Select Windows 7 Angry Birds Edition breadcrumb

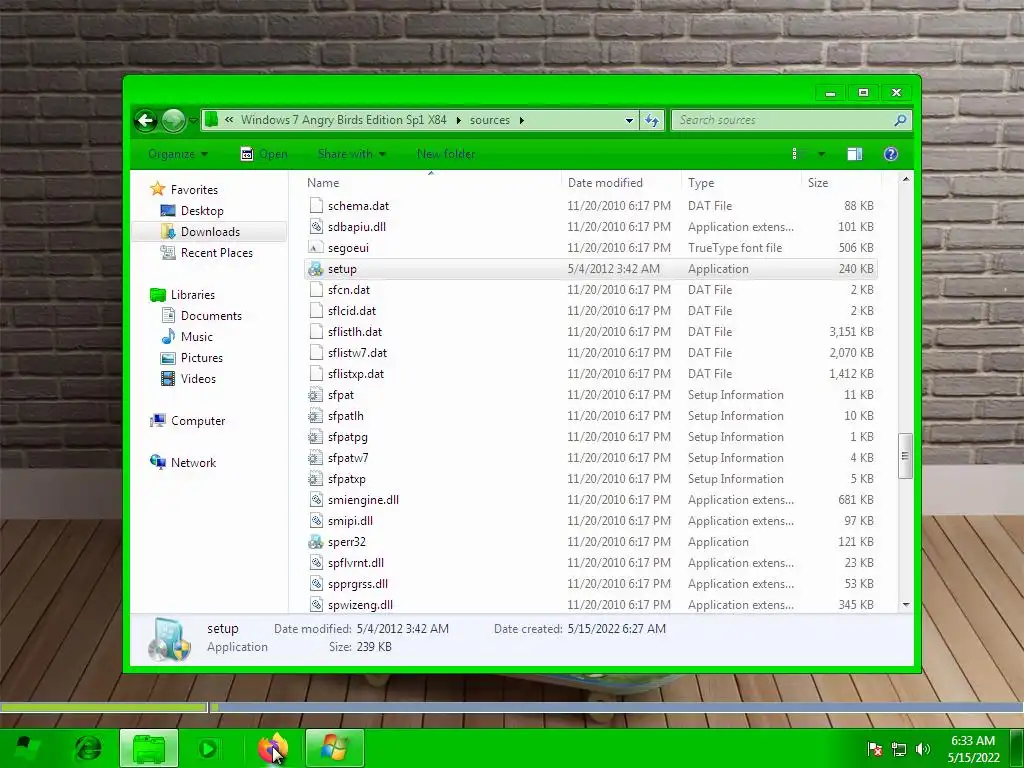pos(344,120)
